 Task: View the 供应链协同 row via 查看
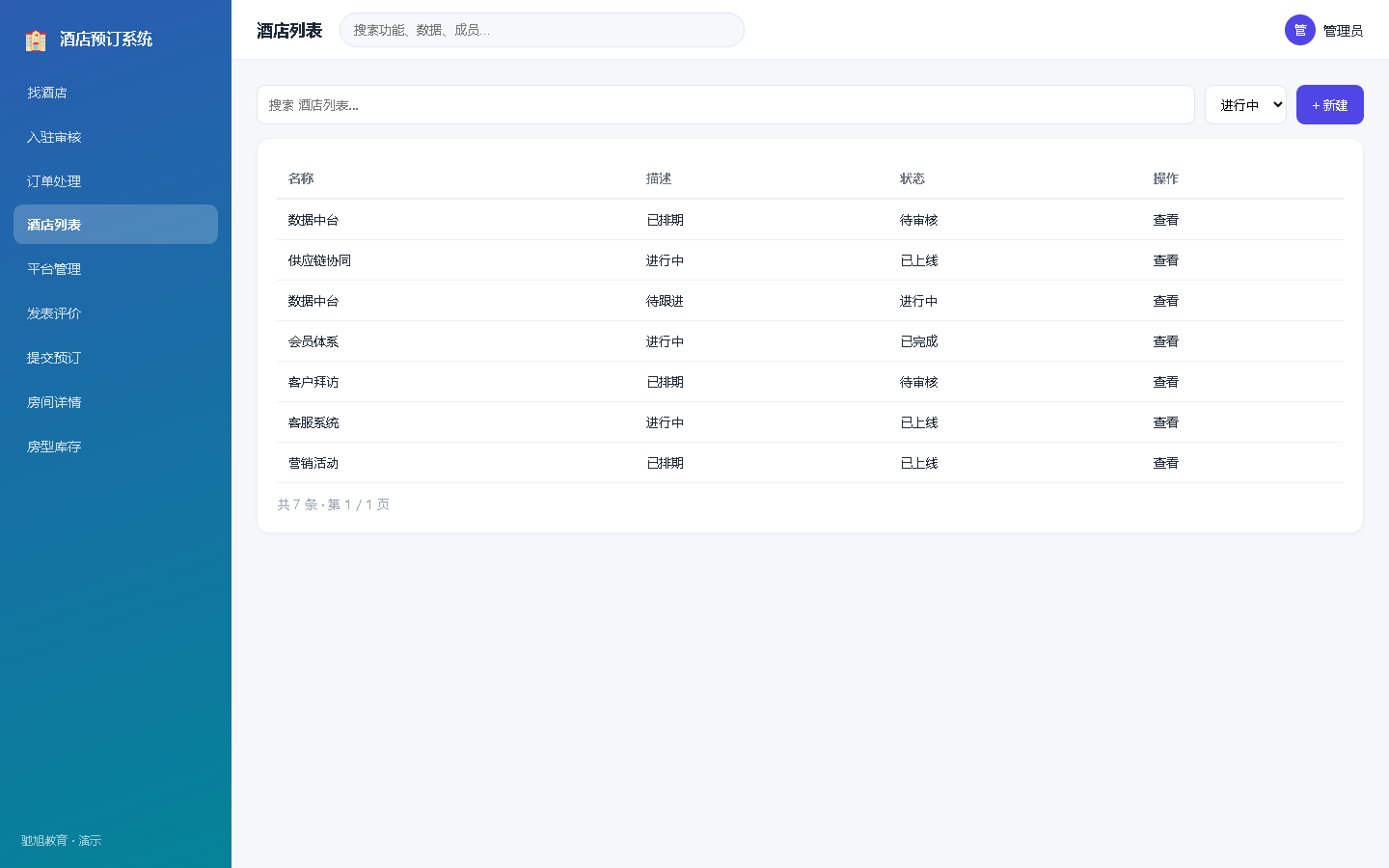tap(1165, 260)
